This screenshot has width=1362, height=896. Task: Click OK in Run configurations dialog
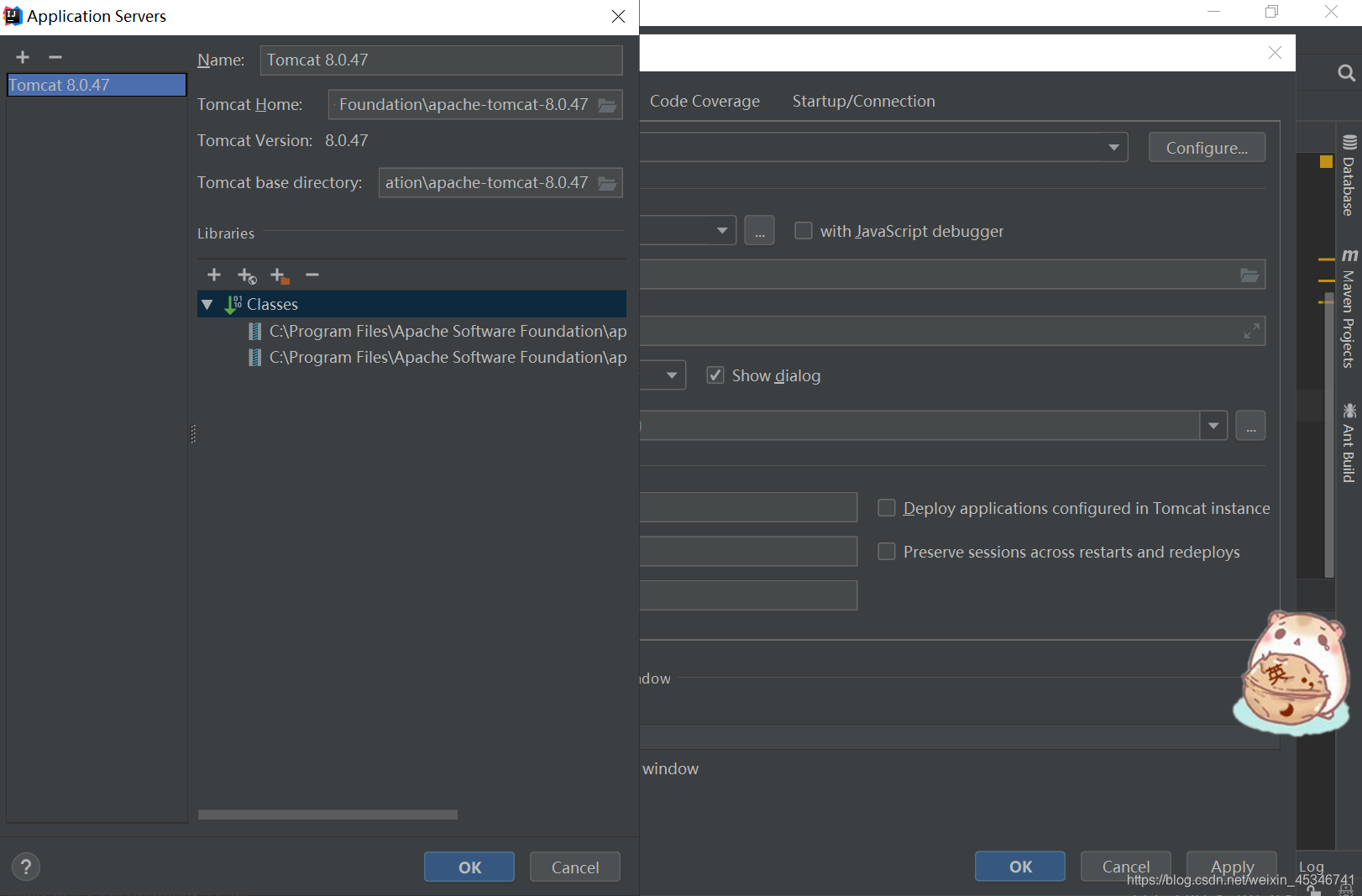coord(1020,866)
